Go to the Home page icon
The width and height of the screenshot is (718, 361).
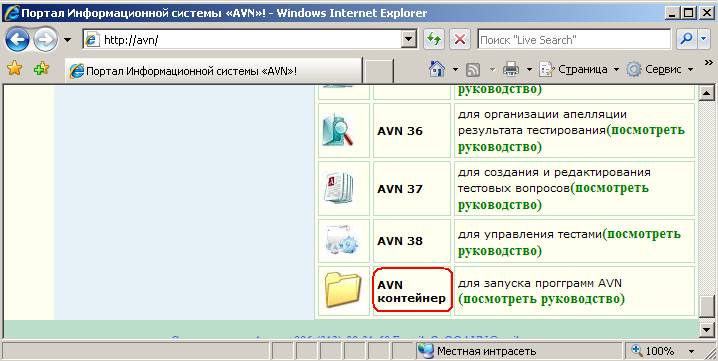(x=437, y=69)
